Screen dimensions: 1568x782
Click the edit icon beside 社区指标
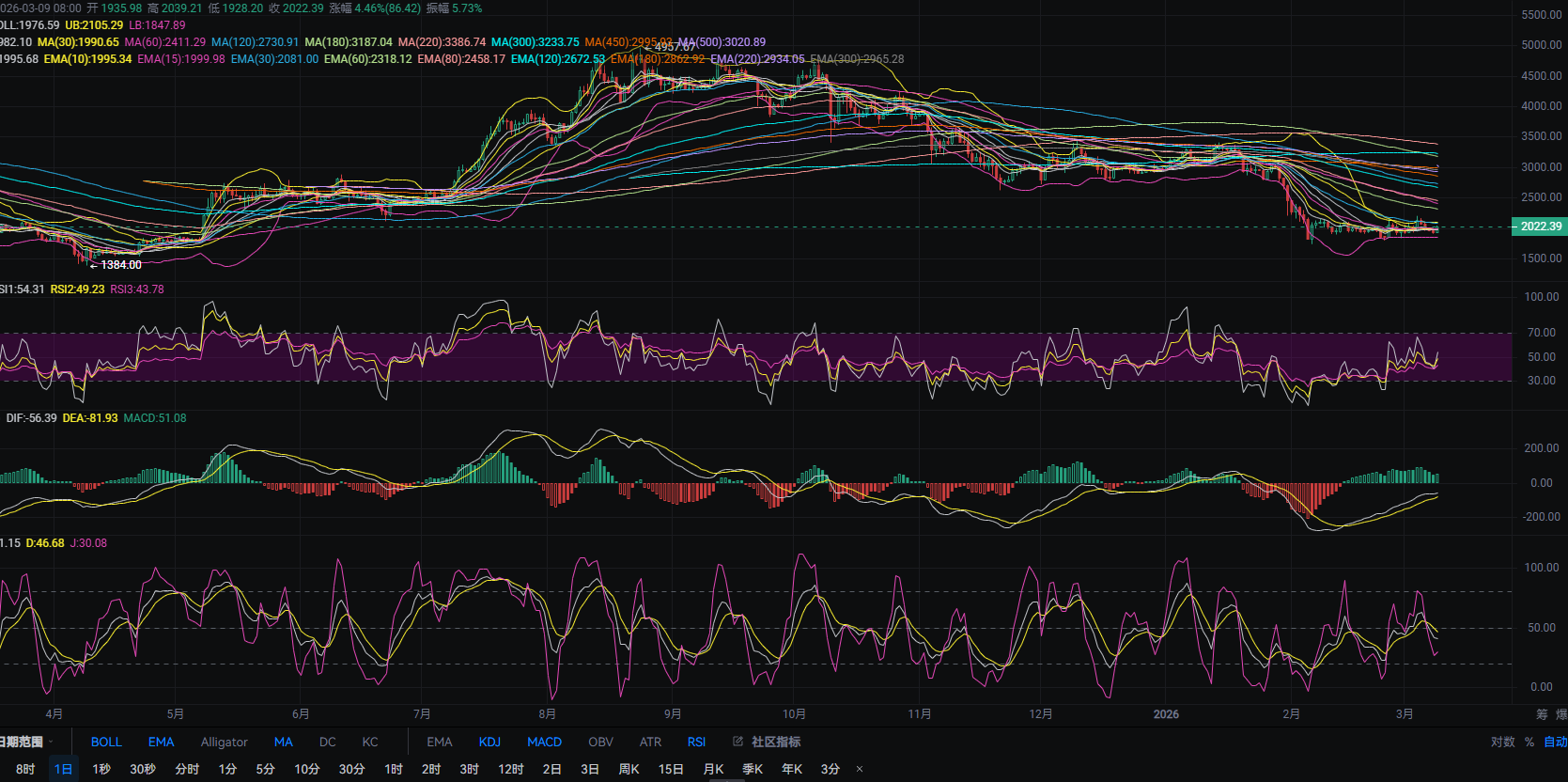tap(738, 742)
